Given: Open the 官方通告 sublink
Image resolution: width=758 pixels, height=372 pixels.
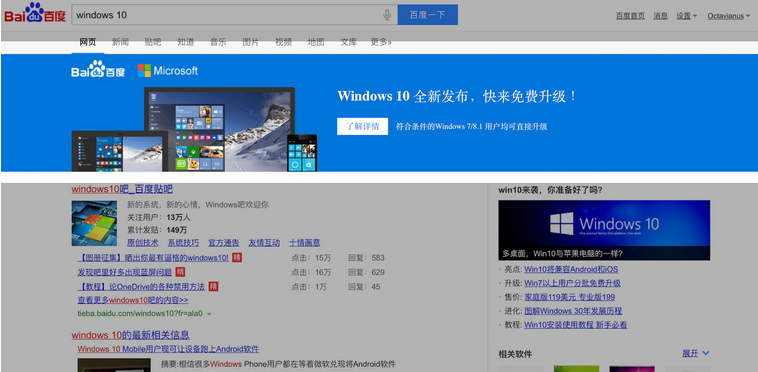Looking at the screenshot, I should [x=223, y=243].
